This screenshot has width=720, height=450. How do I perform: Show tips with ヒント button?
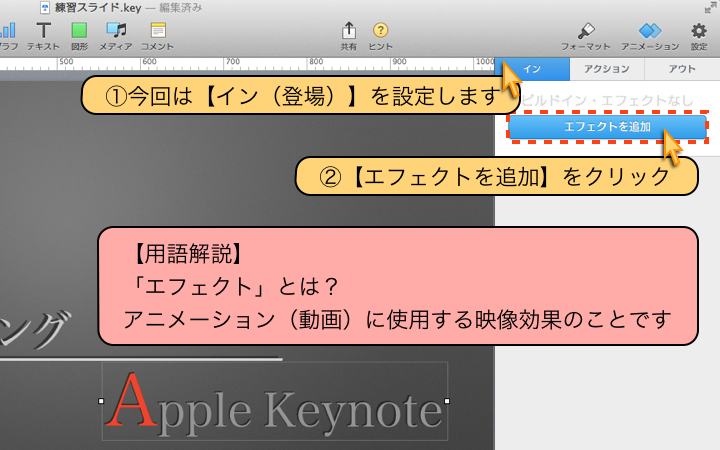point(380,36)
